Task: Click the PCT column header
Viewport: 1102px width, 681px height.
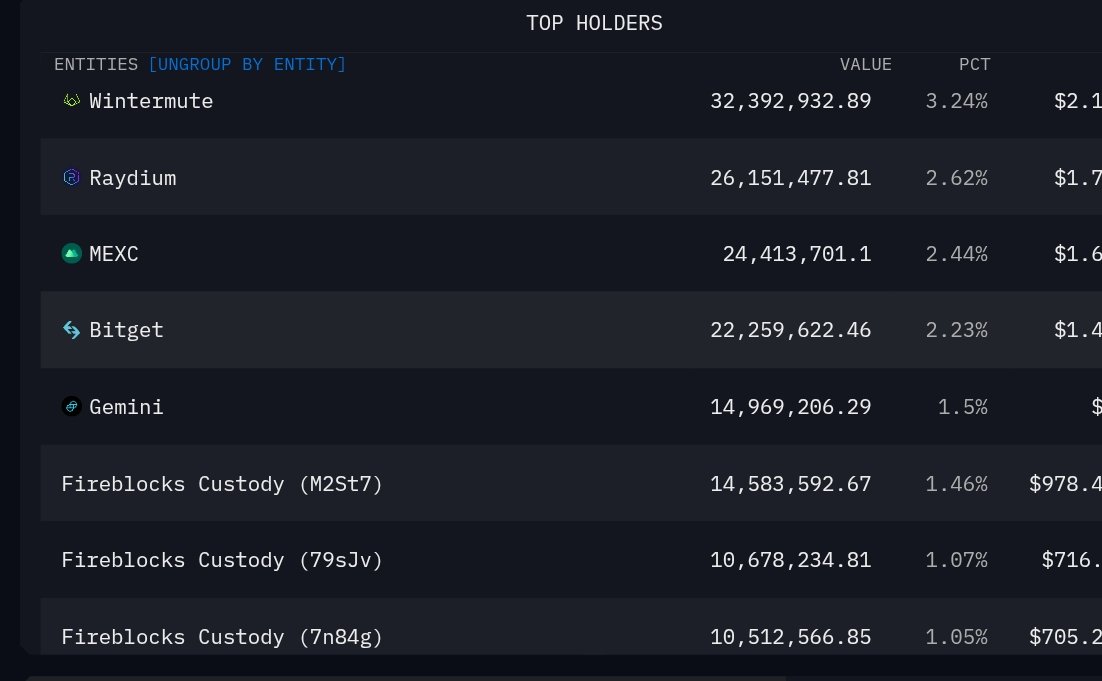Action: pos(975,65)
